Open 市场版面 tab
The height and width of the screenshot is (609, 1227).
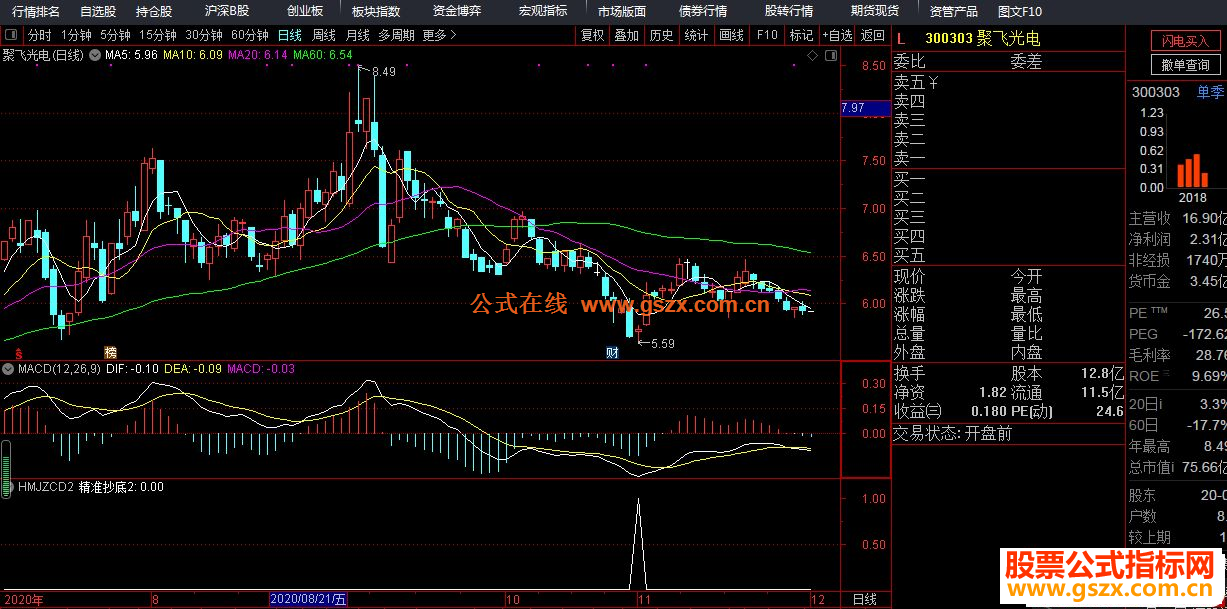click(622, 11)
